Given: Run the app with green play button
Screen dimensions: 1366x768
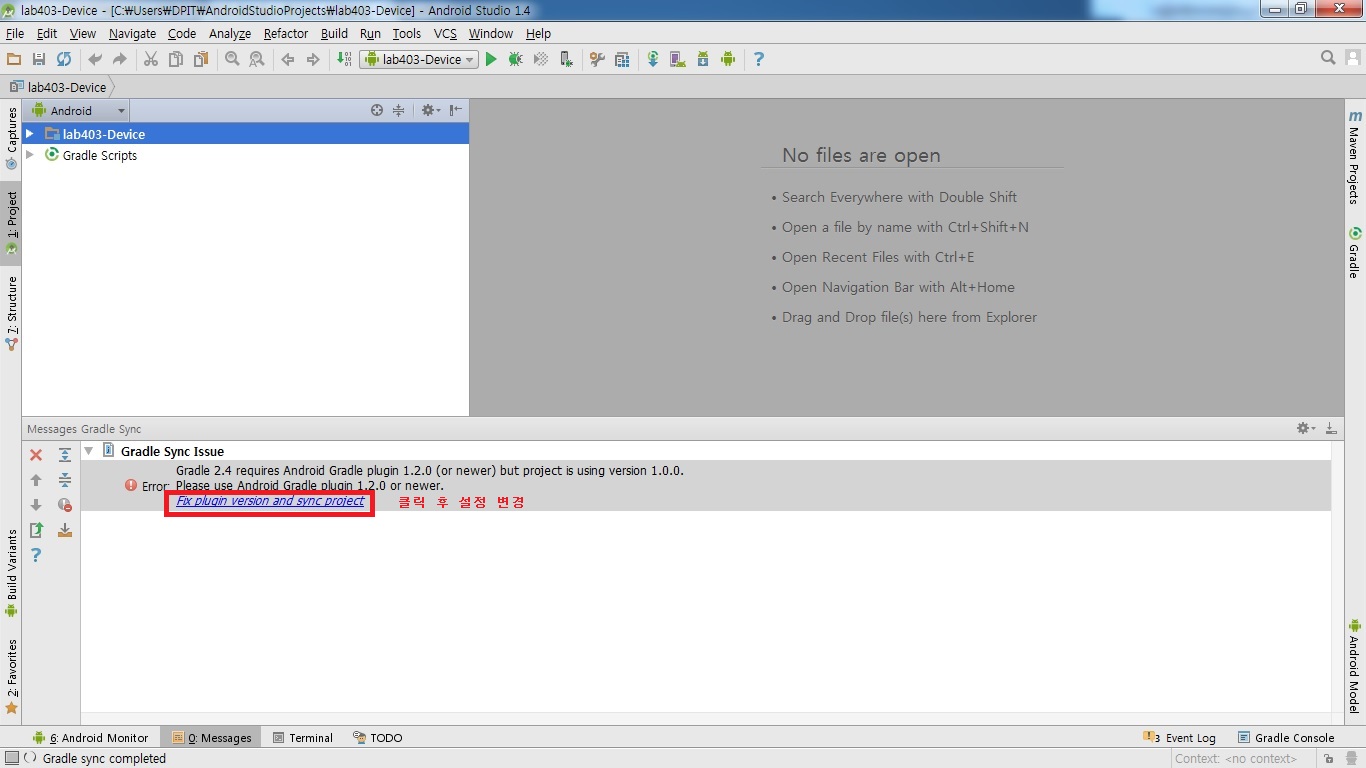Looking at the screenshot, I should [491, 60].
